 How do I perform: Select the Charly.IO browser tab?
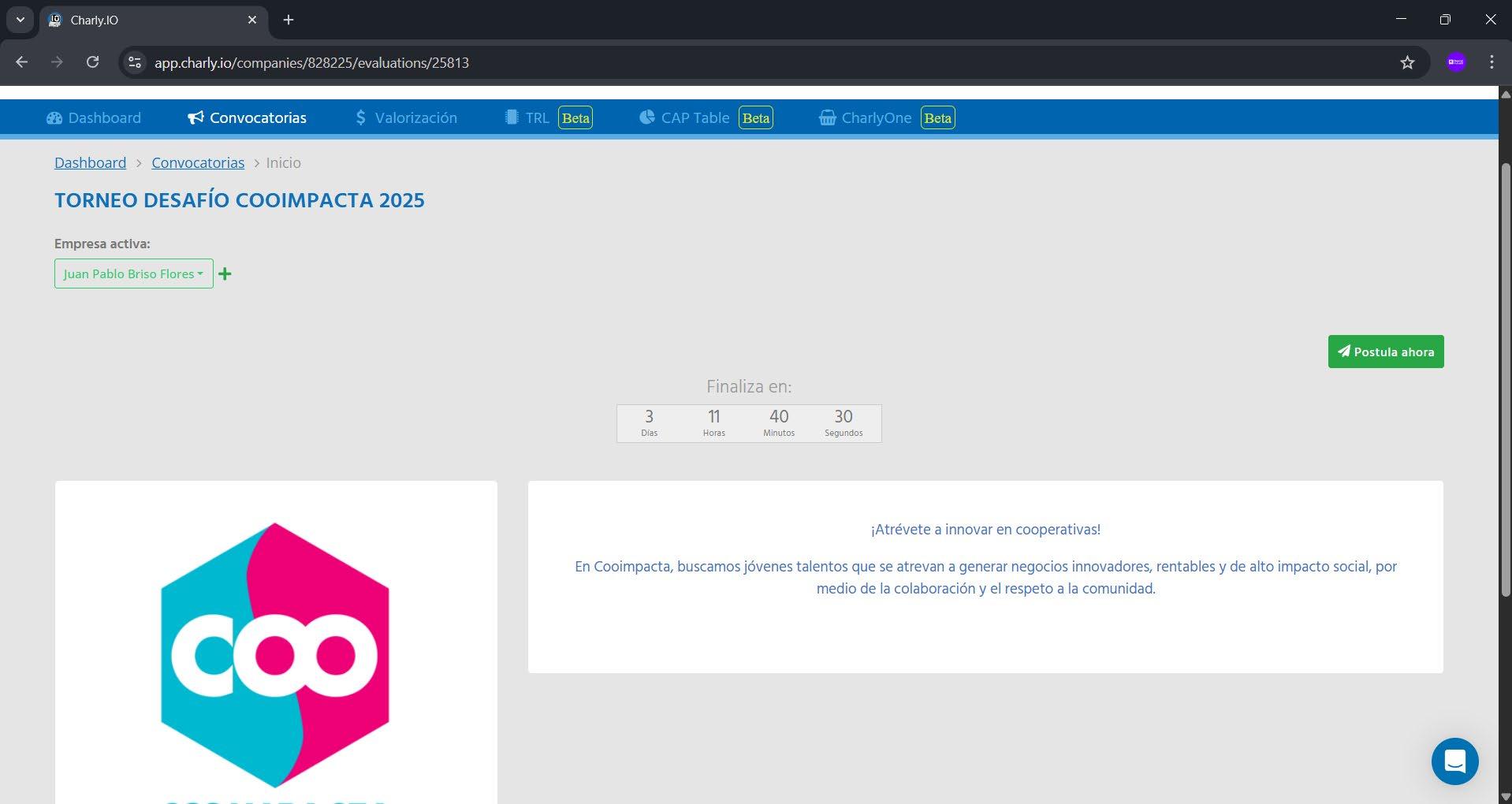coord(154,20)
